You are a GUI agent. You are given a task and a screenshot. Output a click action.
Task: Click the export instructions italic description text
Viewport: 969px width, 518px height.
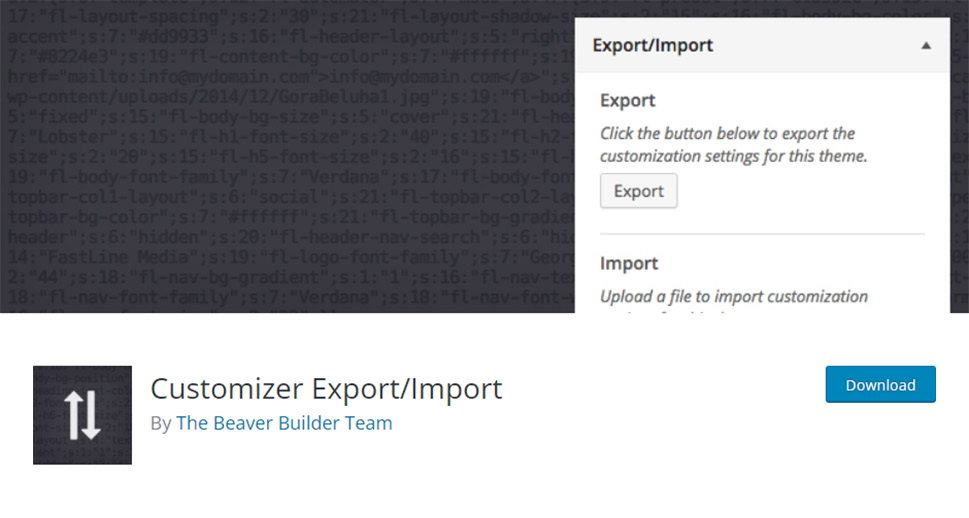(734, 145)
